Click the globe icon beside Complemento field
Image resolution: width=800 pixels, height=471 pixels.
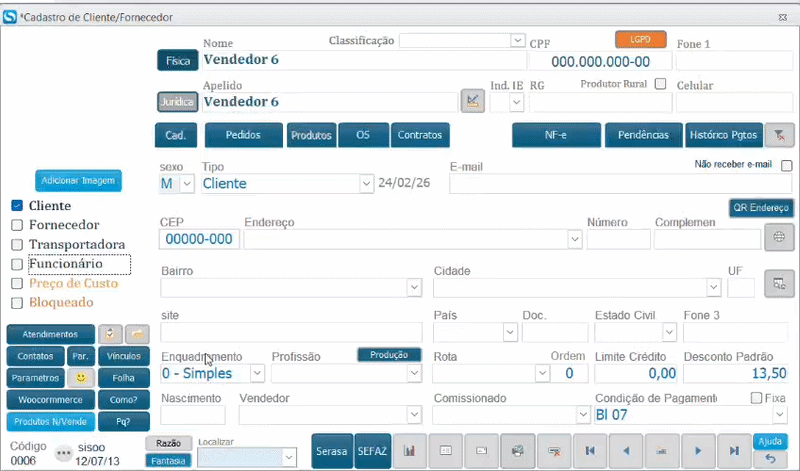click(x=778, y=238)
